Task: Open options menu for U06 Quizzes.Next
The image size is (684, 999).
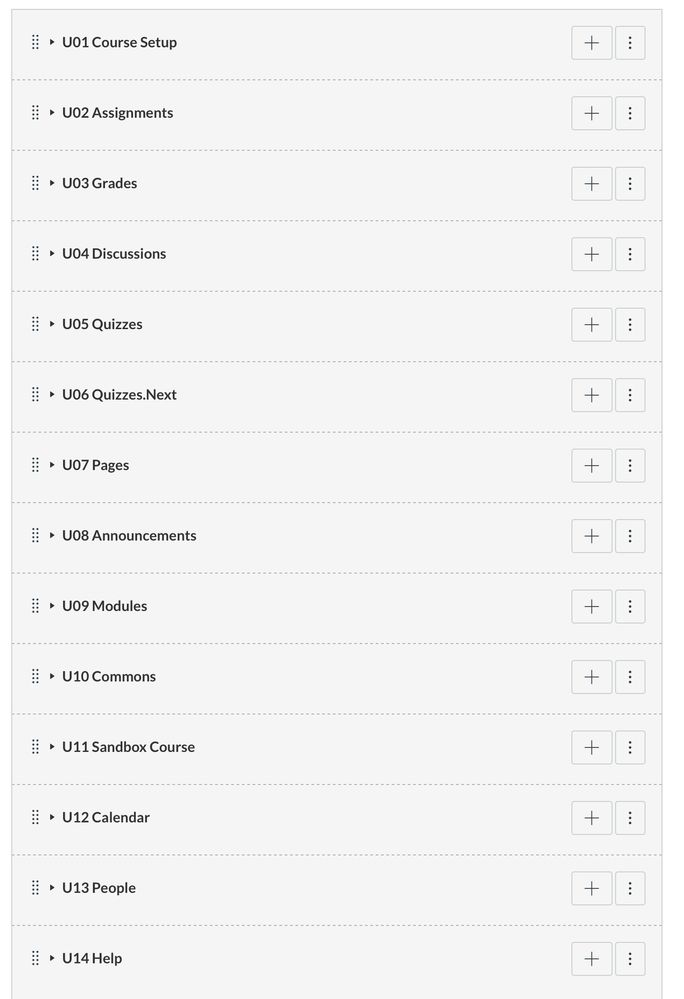Action: point(630,395)
